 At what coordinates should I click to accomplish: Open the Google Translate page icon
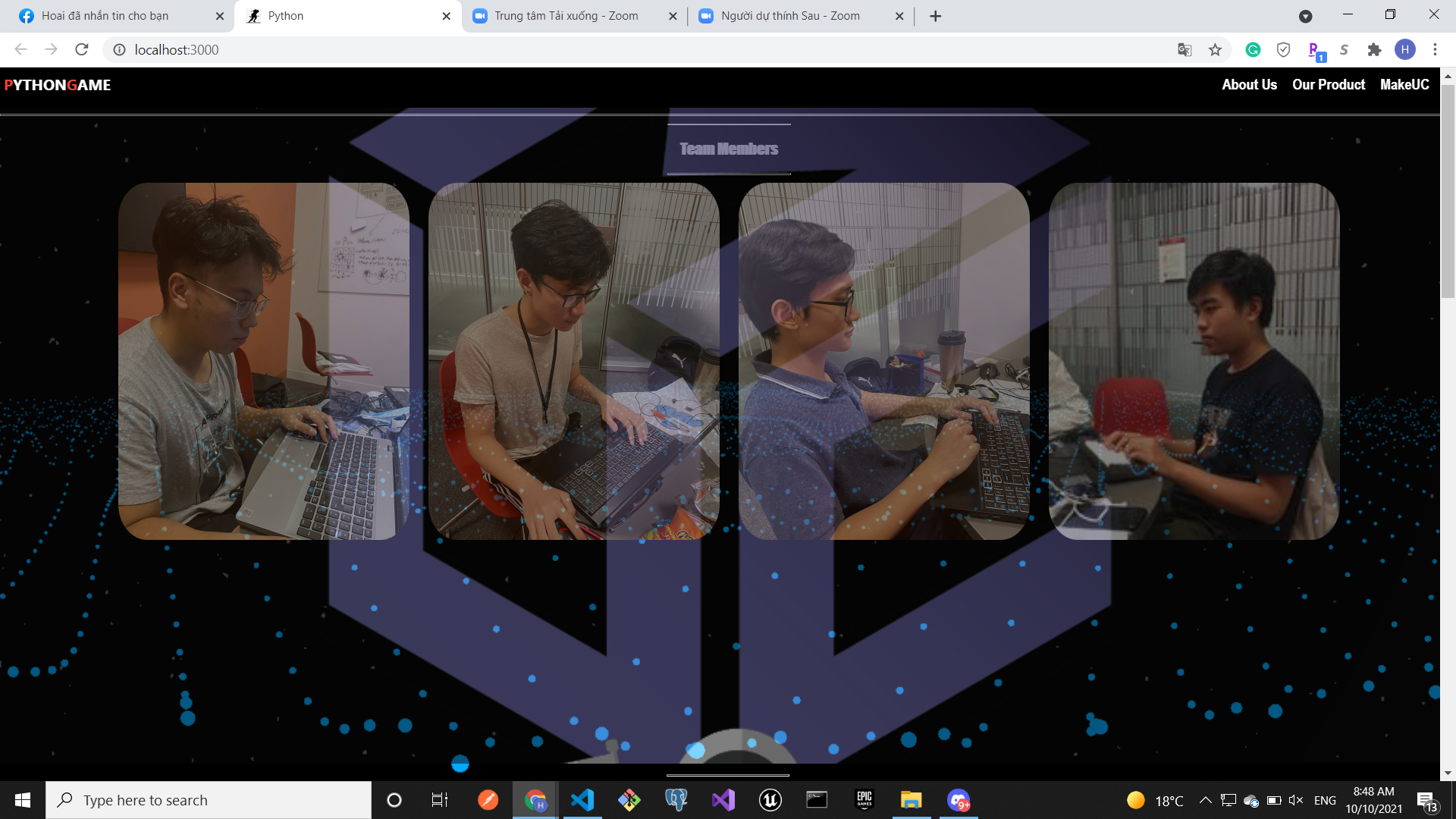click(x=1185, y=50)
